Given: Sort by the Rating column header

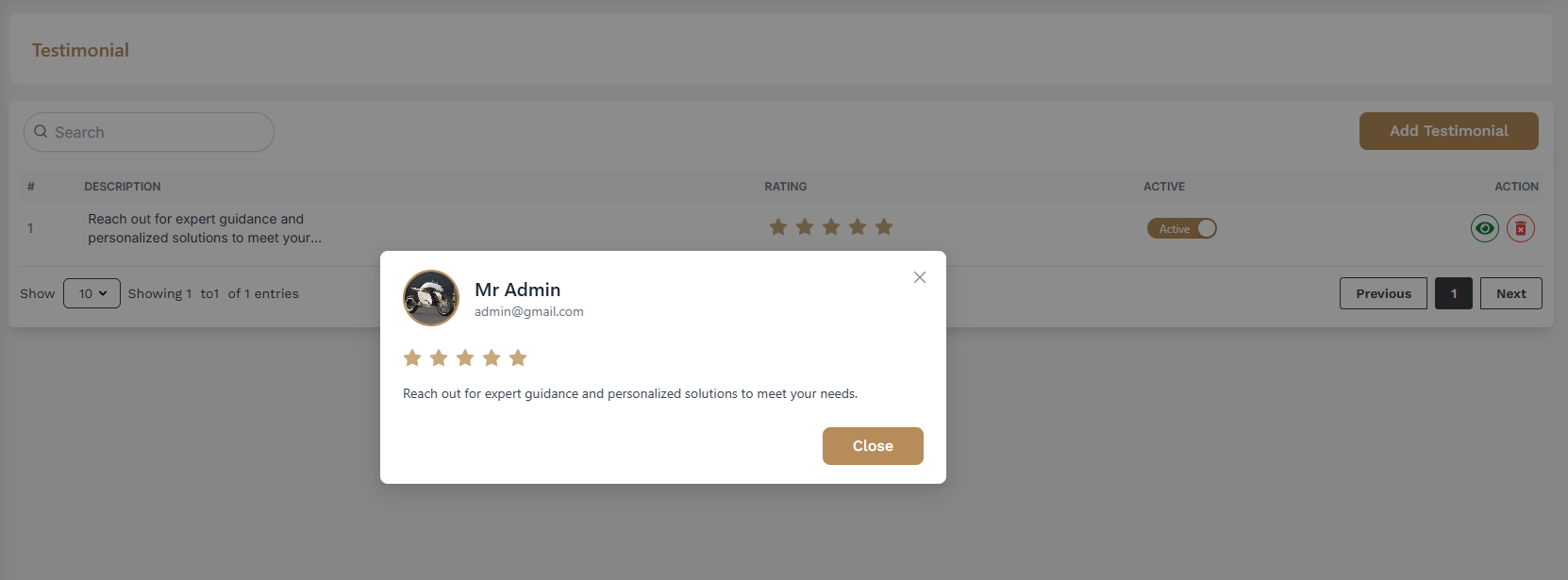Looking at the screenshot, I should [x=786, y=187].
